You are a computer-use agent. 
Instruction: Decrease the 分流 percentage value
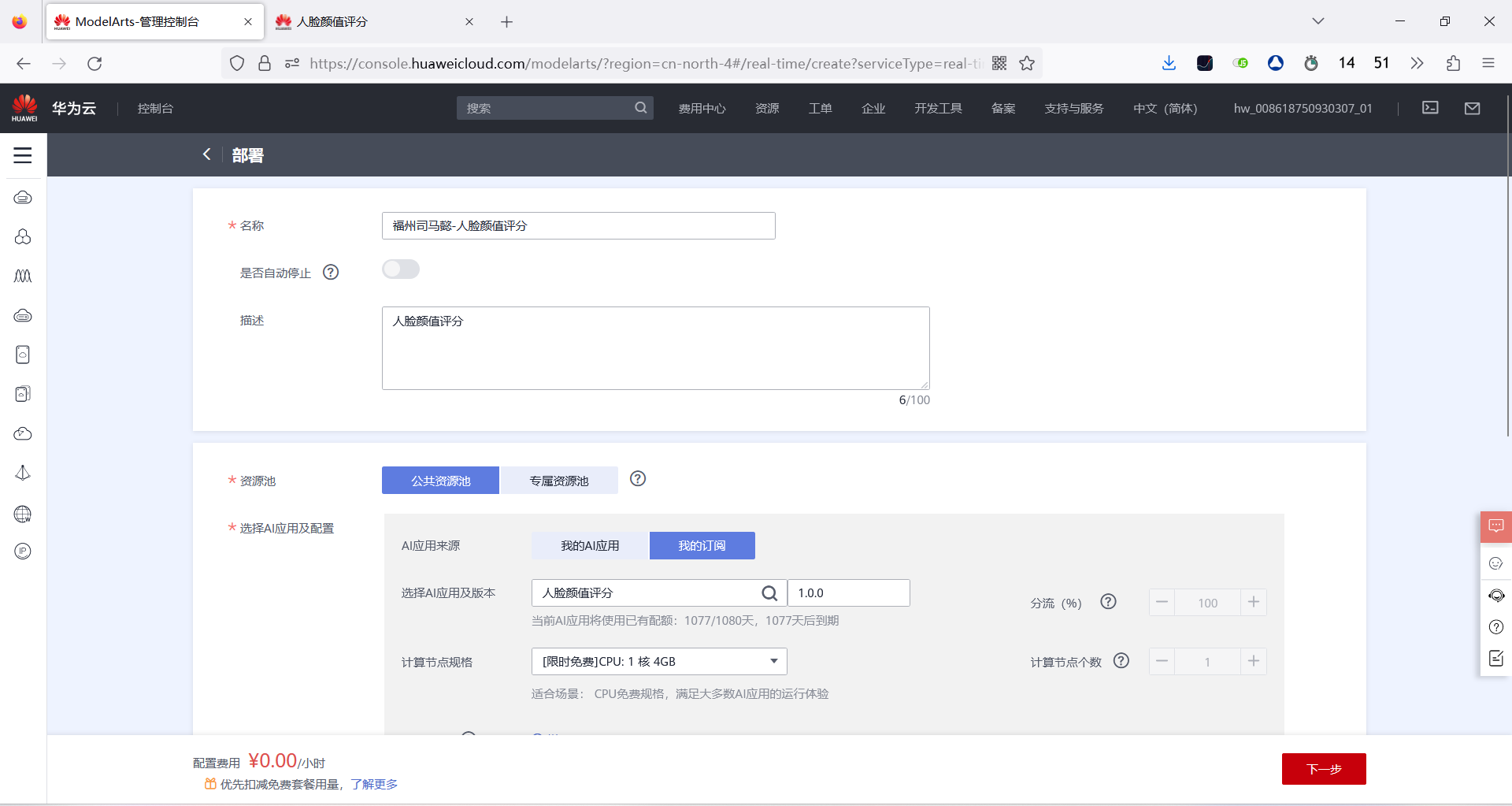1162,603
